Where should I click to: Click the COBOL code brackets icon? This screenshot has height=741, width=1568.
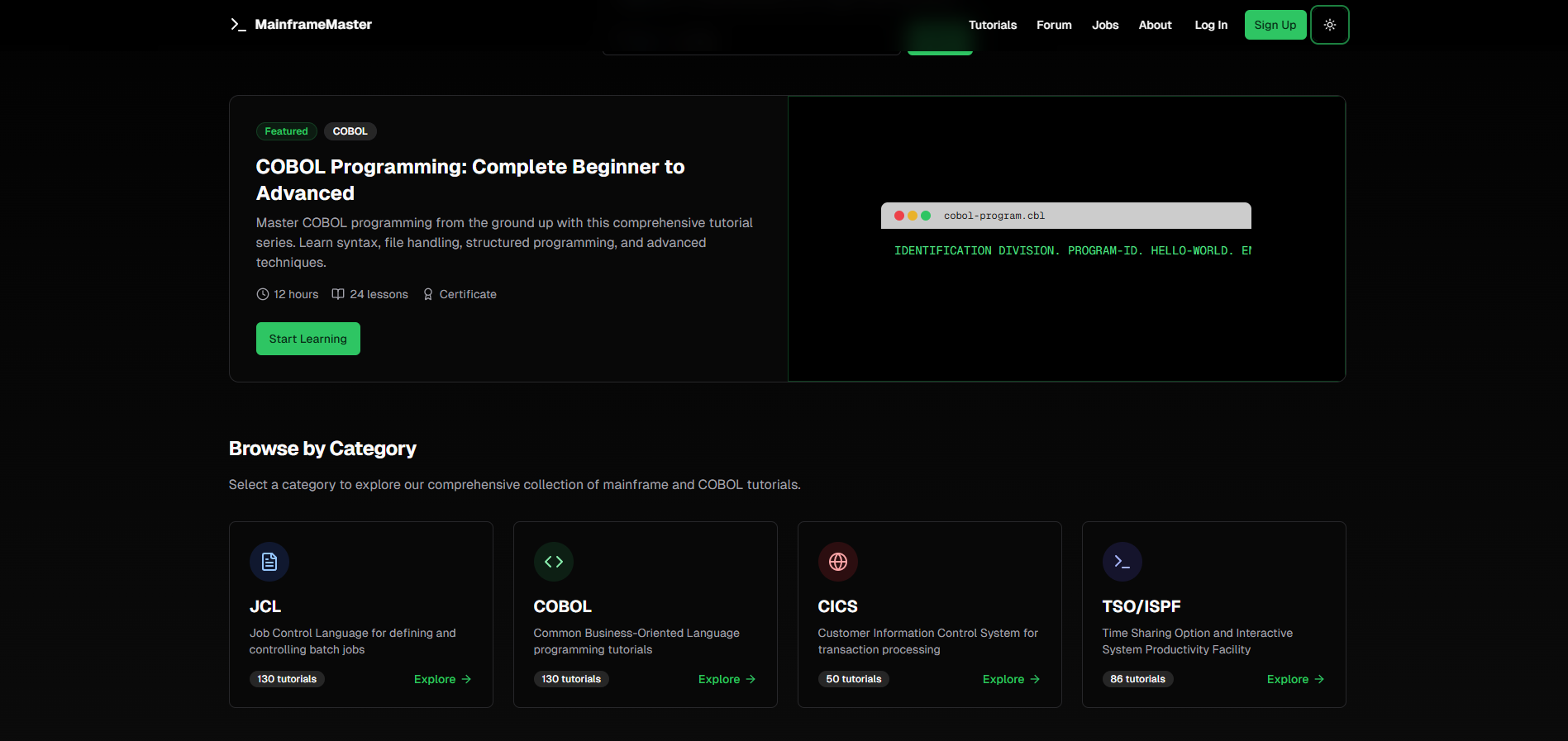[554, 562]
